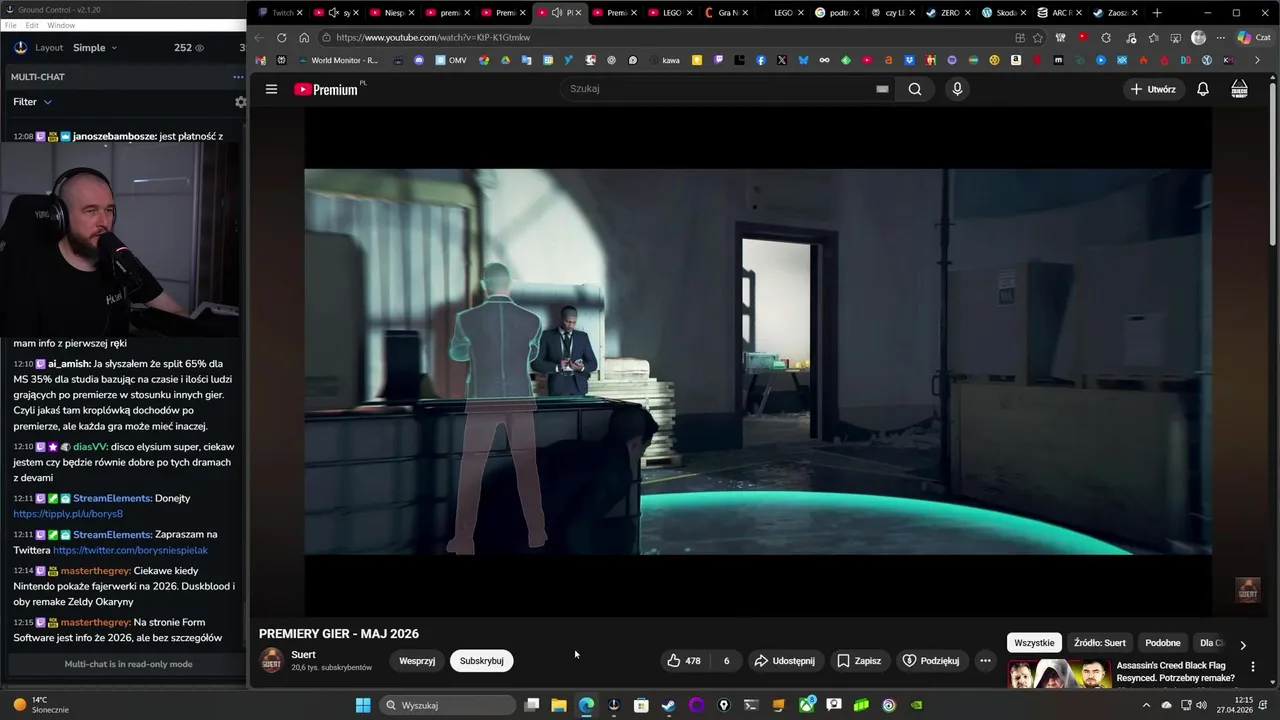Like the video with 478 likes
This screenshot has width=1280, height=720.
(684, 661)
